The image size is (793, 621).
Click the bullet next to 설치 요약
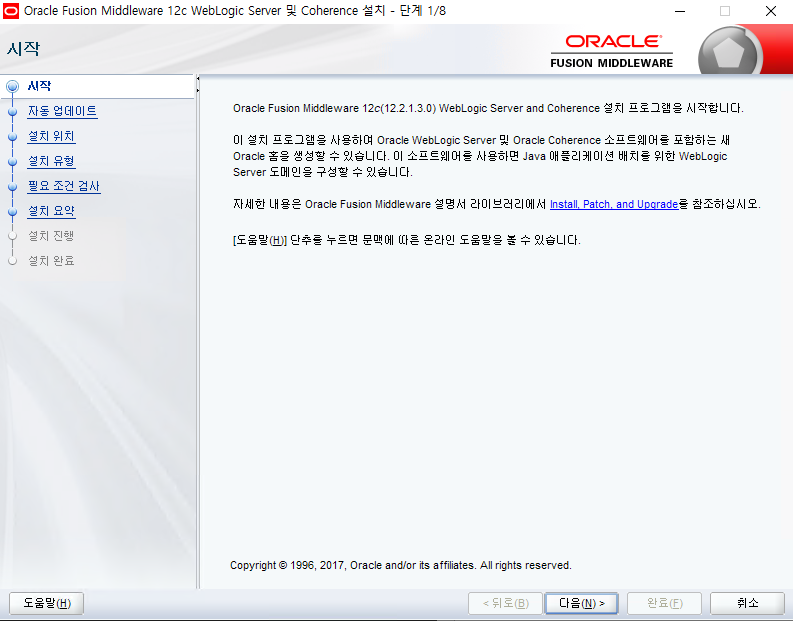tap(13, 211)
